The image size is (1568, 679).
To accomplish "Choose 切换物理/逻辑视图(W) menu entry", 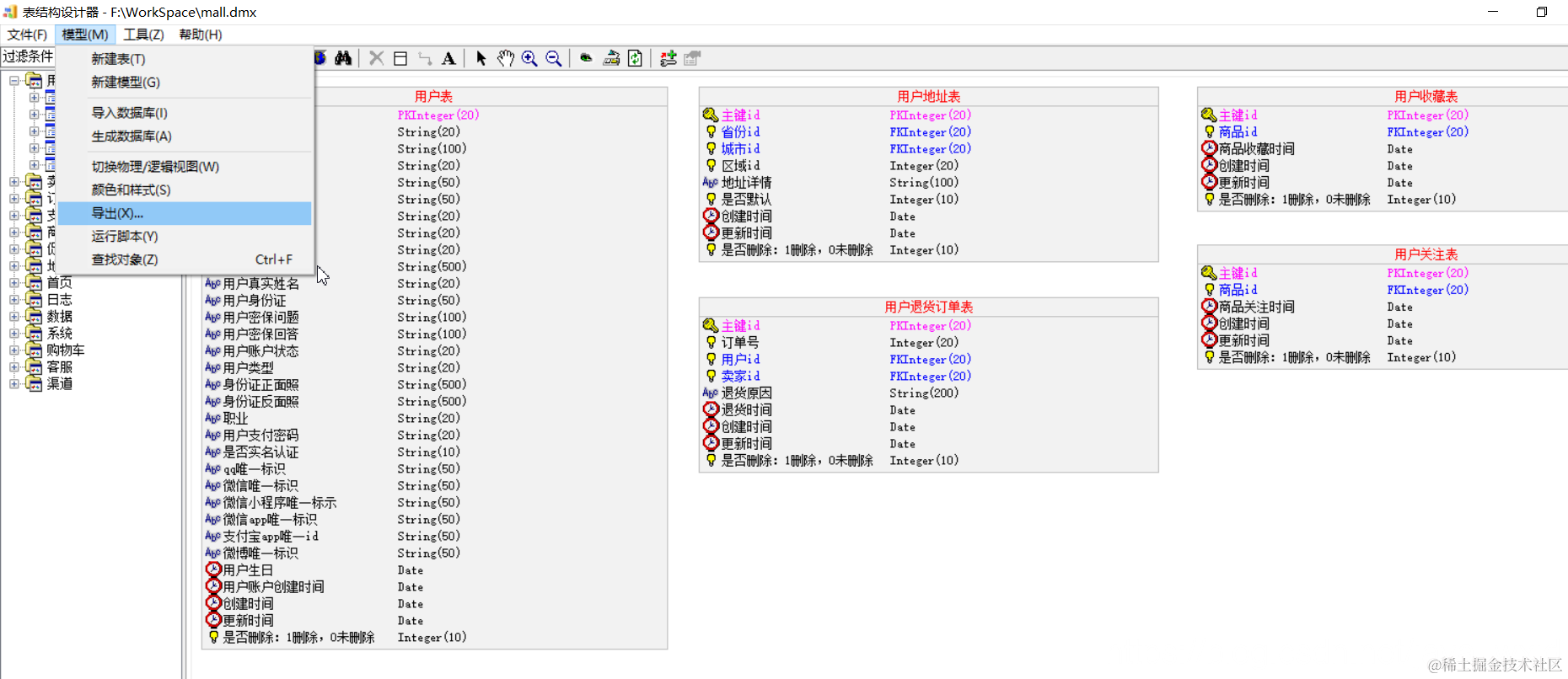I will point(185,167).
